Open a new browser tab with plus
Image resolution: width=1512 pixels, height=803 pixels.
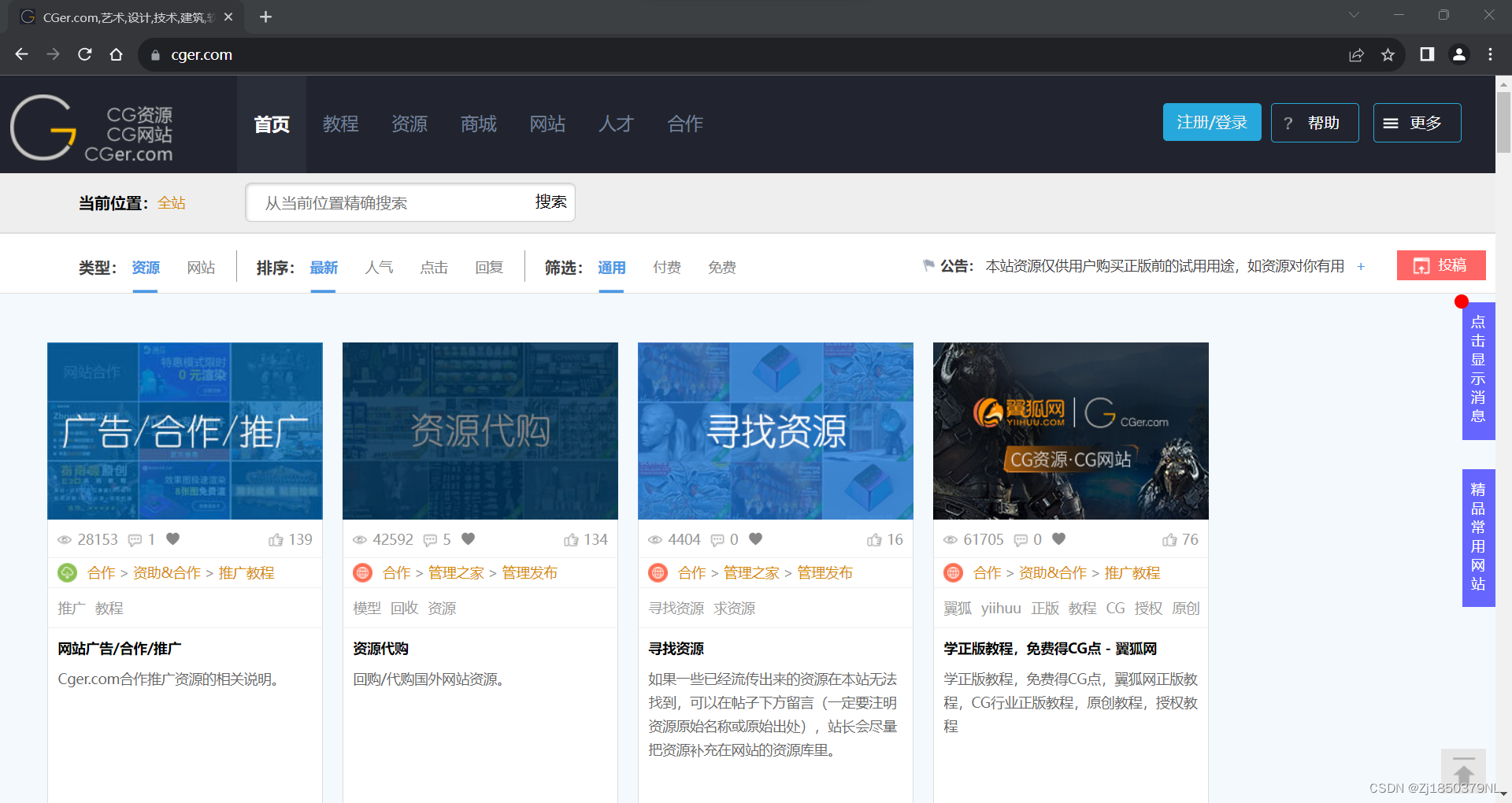tap(265, 17)
